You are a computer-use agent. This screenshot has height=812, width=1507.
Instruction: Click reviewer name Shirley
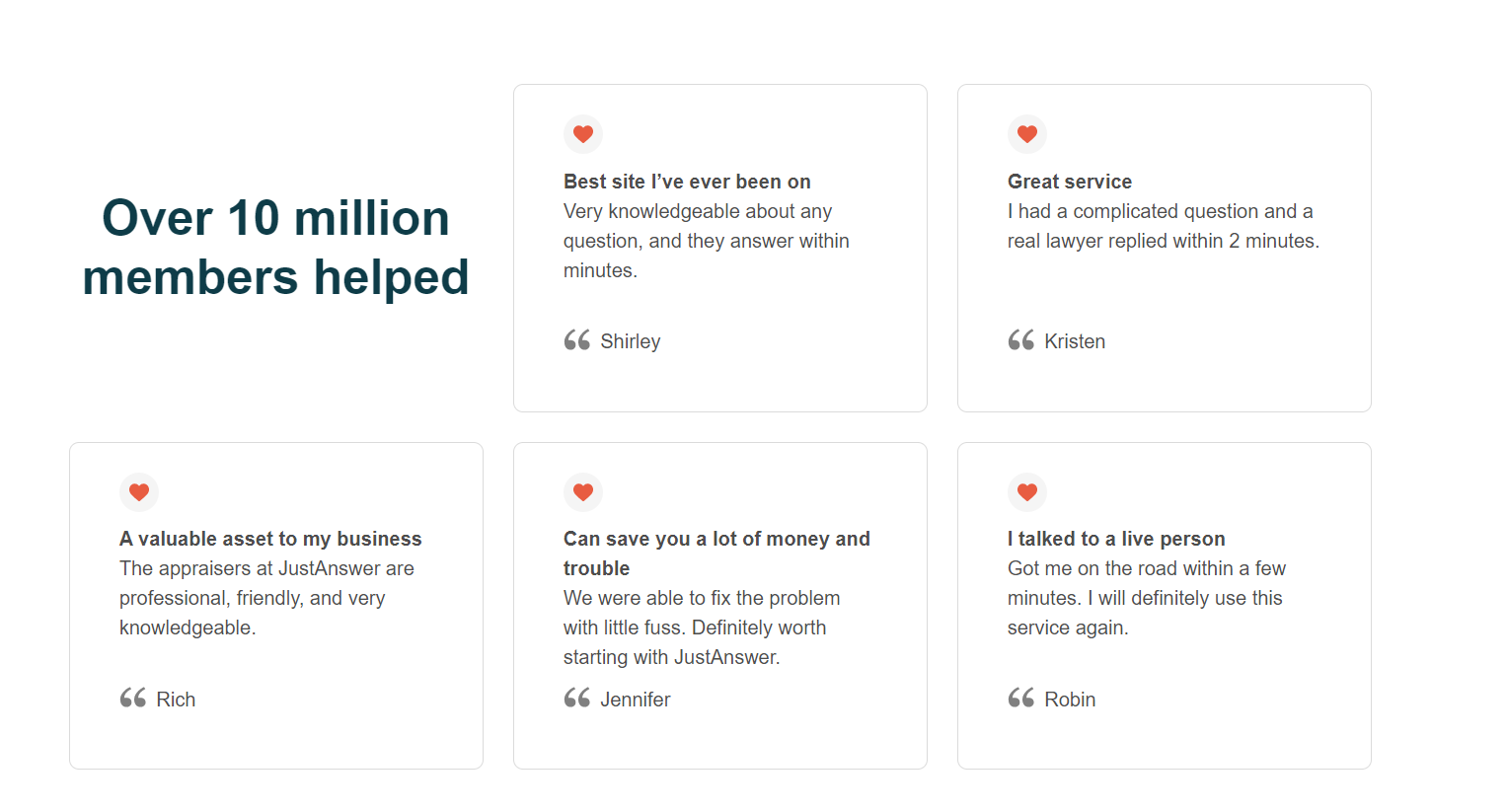tap(631, 341)
